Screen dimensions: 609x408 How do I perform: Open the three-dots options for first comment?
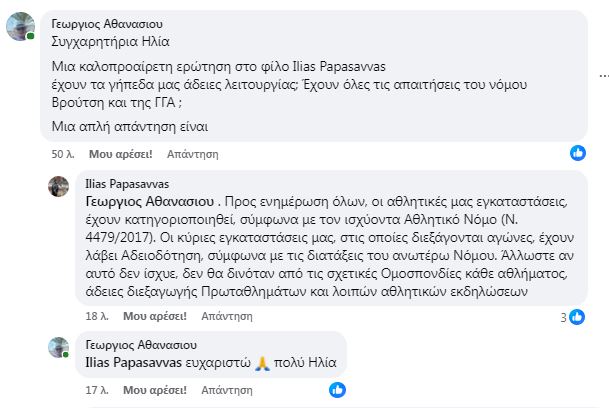[600, 76]
